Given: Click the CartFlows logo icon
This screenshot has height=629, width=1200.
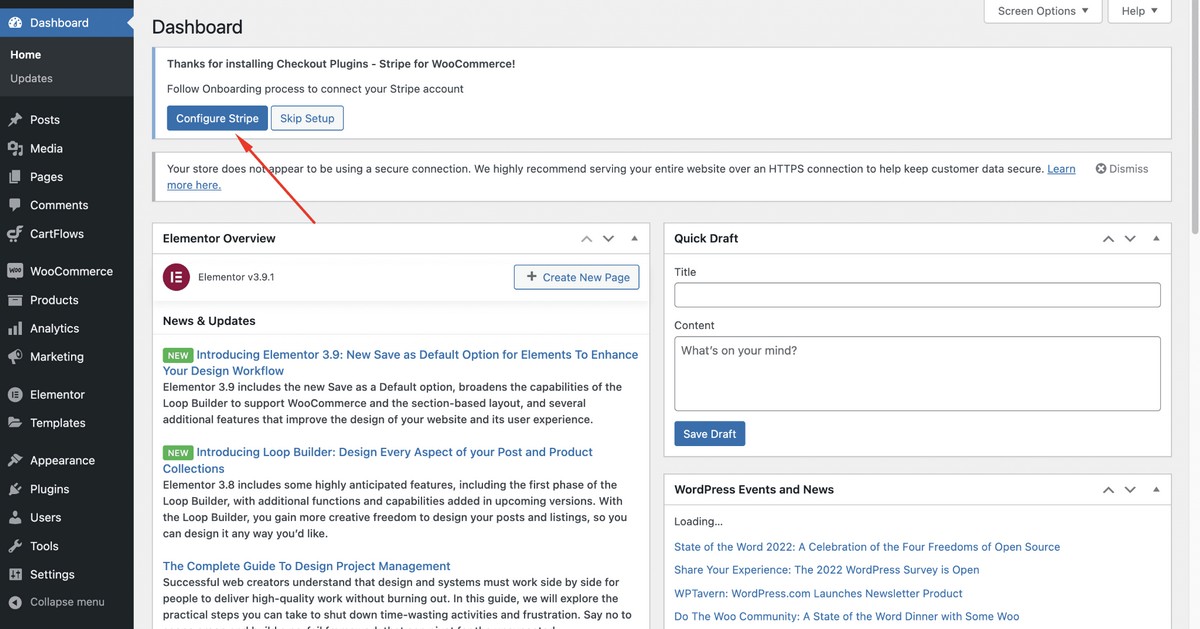Looking at the screenshot, I should 15,233.
